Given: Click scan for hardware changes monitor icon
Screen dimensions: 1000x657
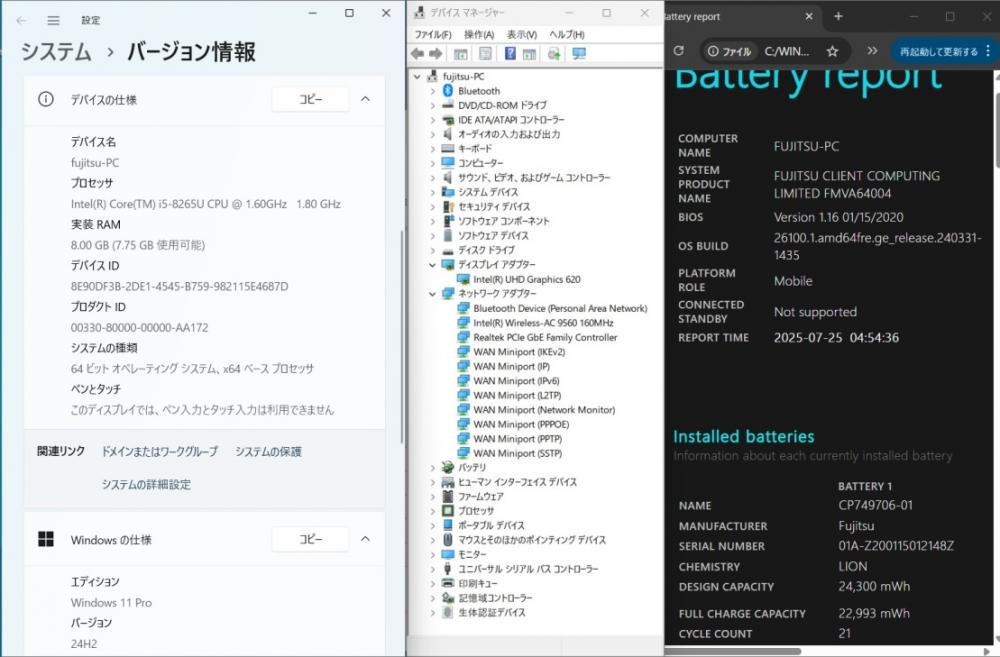Looking at the screenshot, I should tap(579, 54).
